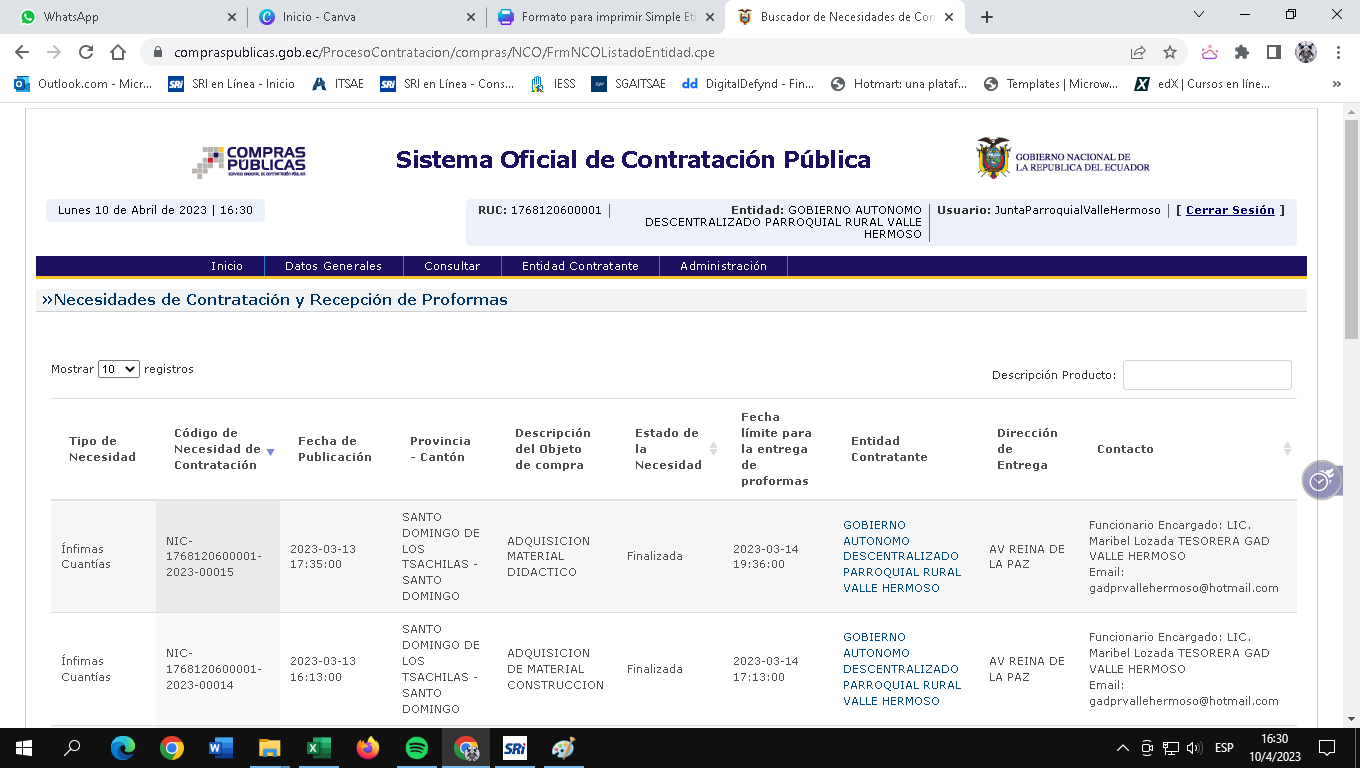
Task: Sort by Código de Necesidad de Contratación arrow
Action: pyautogui.click(x=270, y=452)
